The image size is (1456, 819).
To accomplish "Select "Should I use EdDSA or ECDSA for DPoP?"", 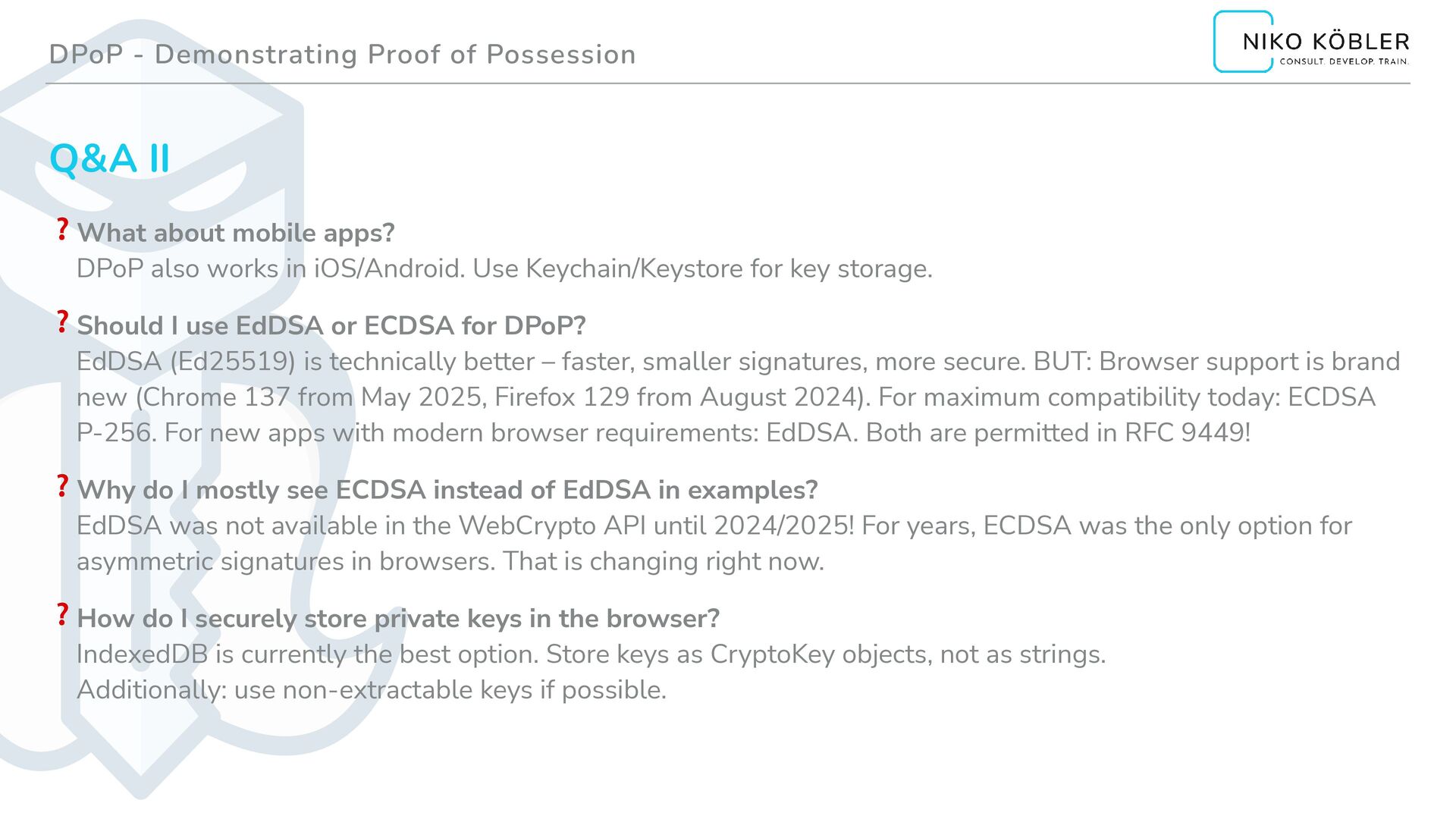I will click(331, 325).
